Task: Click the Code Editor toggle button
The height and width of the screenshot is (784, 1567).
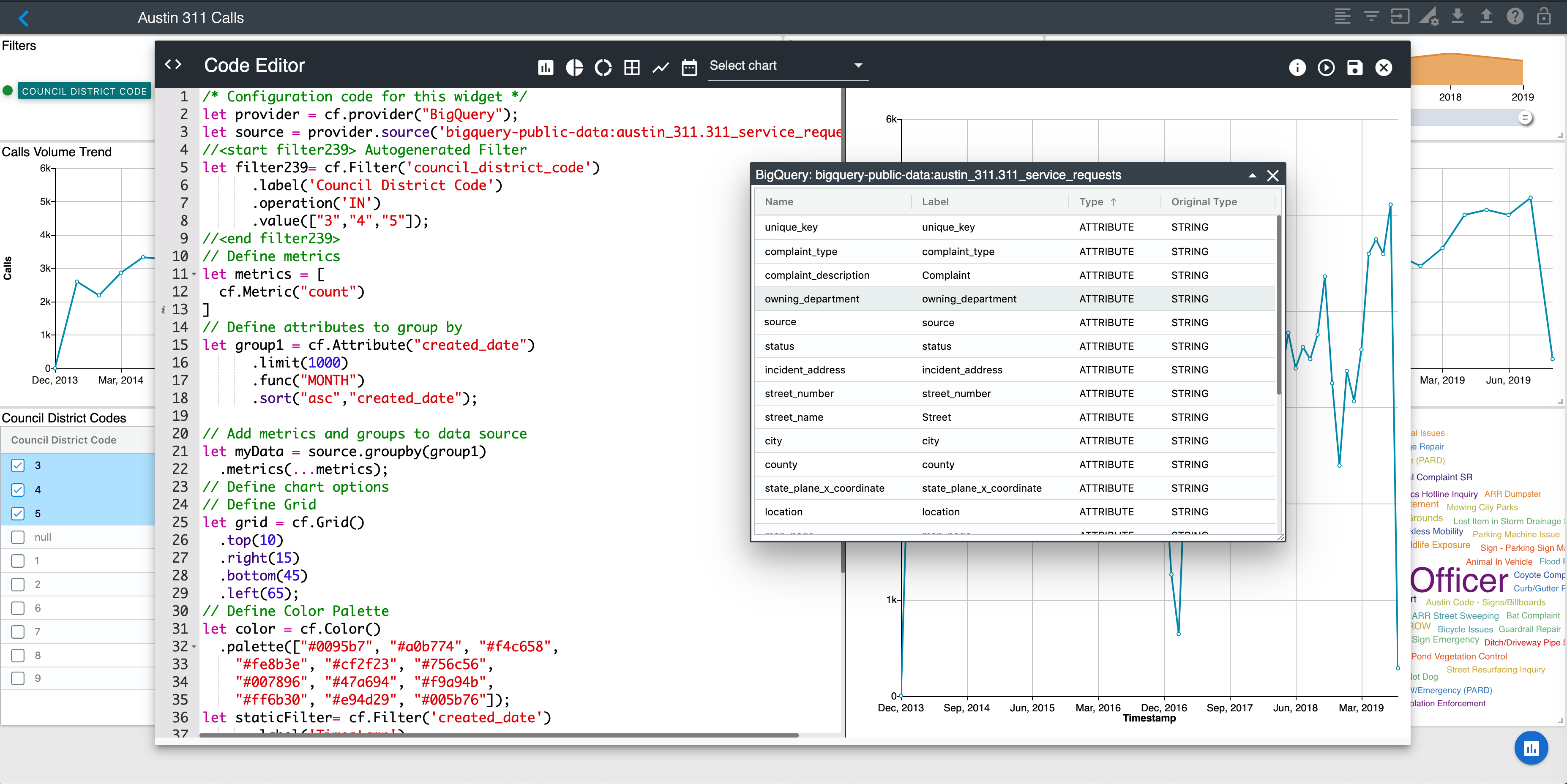Action: point(174,65)
